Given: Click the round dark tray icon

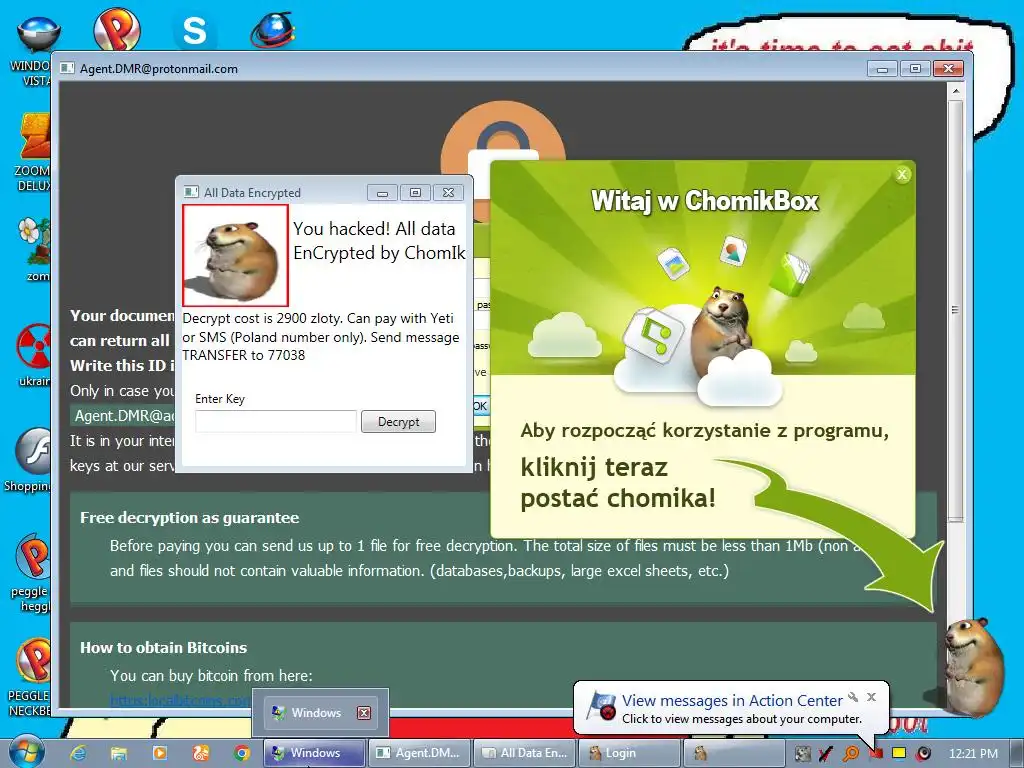Looking at the screenshot, I should (923, 754).
